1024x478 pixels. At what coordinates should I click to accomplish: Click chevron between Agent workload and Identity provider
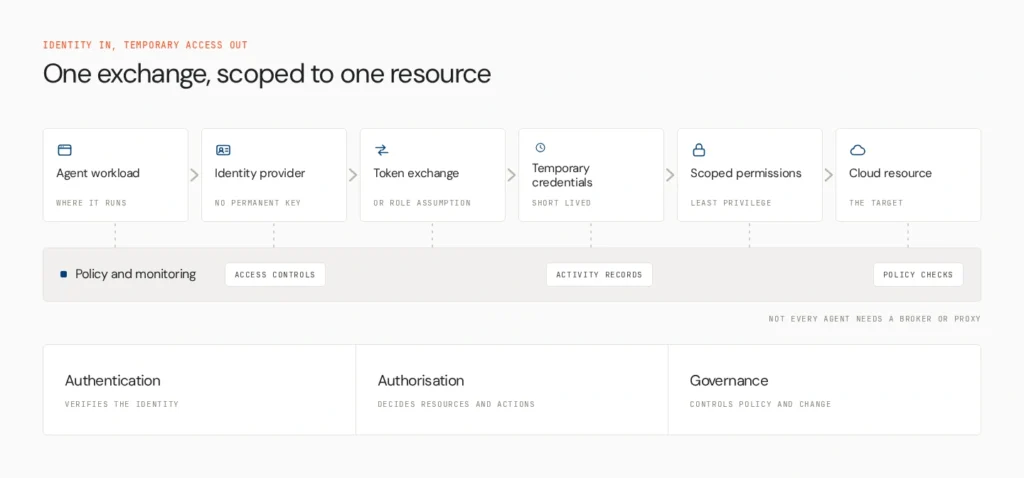coord(195,175)
